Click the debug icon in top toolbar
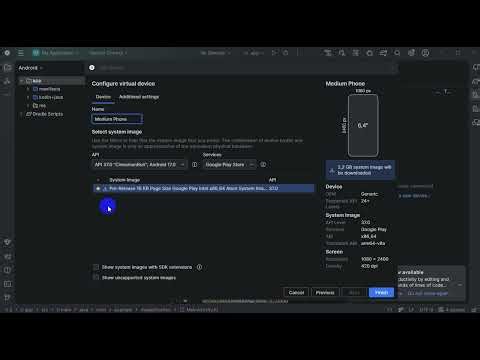Image resolution: width=480 pixels, height=360 pixels. [x=286, y=53]
